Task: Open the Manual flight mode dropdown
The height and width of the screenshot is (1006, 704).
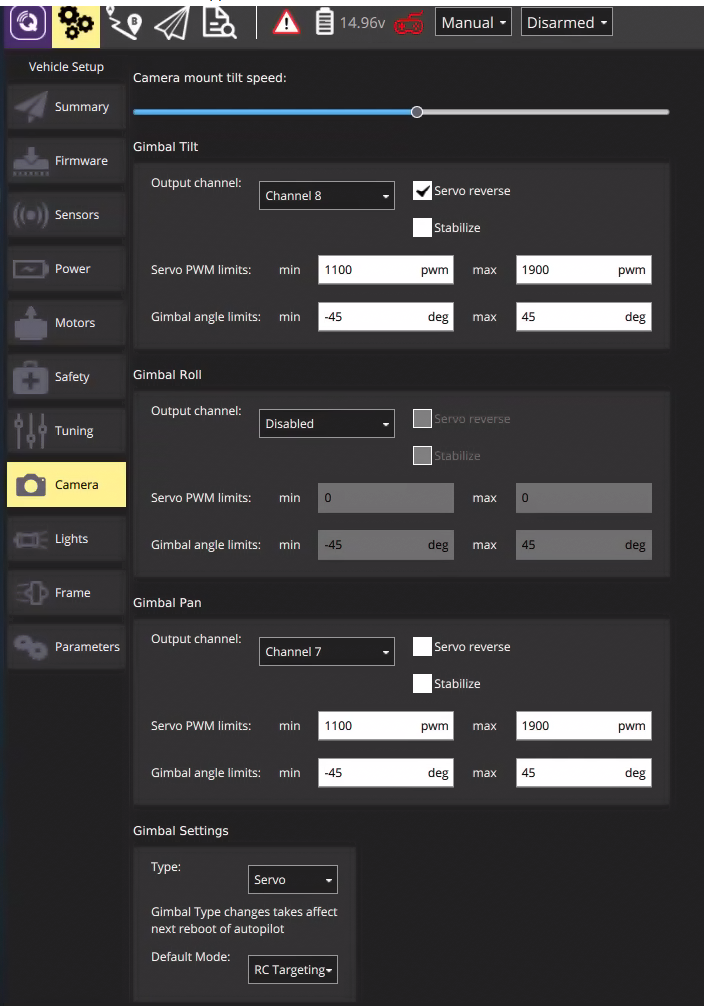Action: click(473, 22)
